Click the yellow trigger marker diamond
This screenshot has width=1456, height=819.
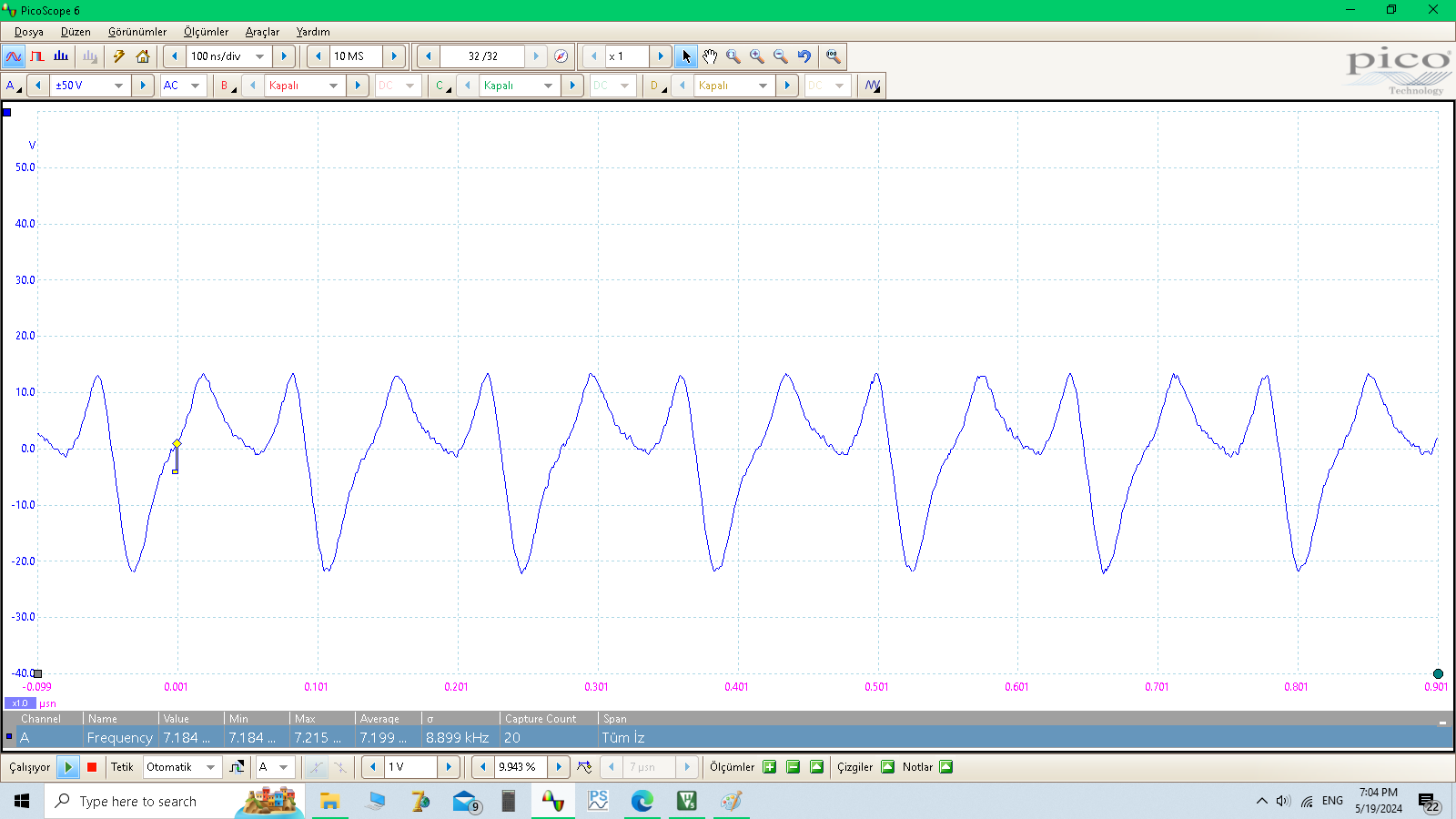[x=177, y=444]
